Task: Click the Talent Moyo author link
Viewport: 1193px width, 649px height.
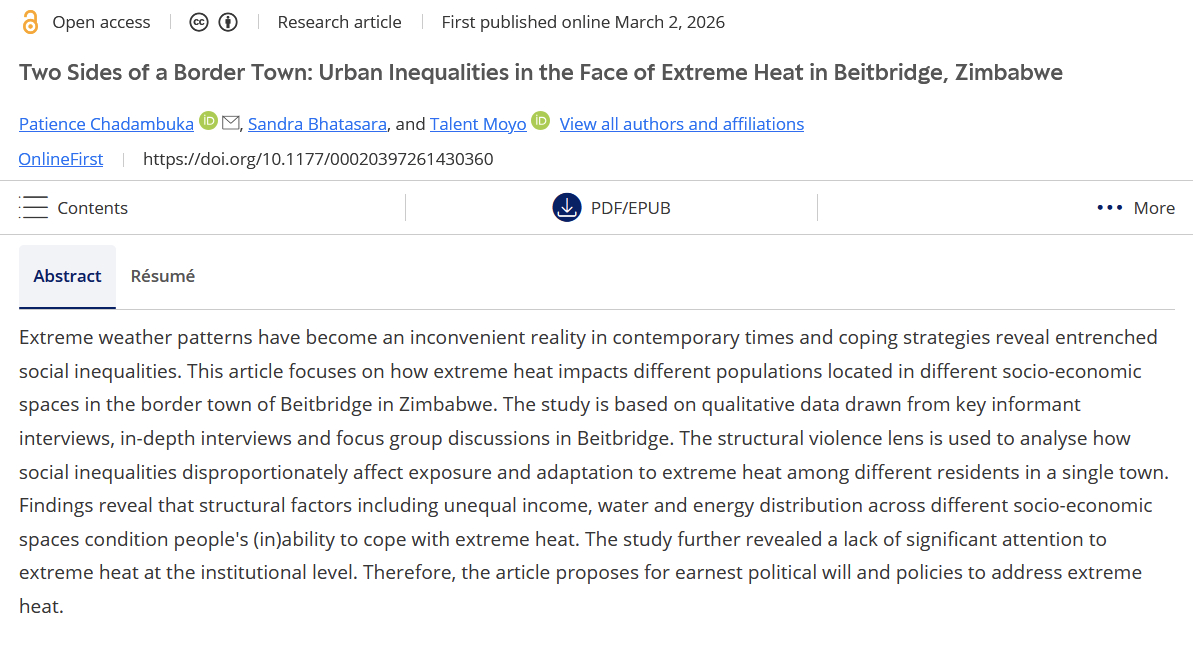Action: click(x=478, y=124)
